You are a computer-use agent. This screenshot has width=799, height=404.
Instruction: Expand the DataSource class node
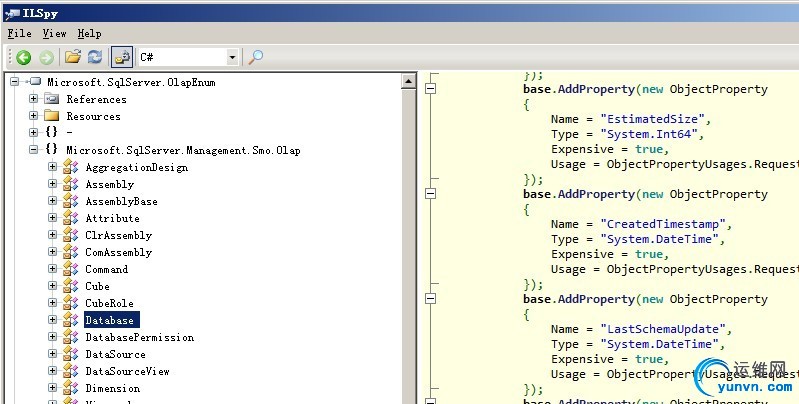click(52, 354)
